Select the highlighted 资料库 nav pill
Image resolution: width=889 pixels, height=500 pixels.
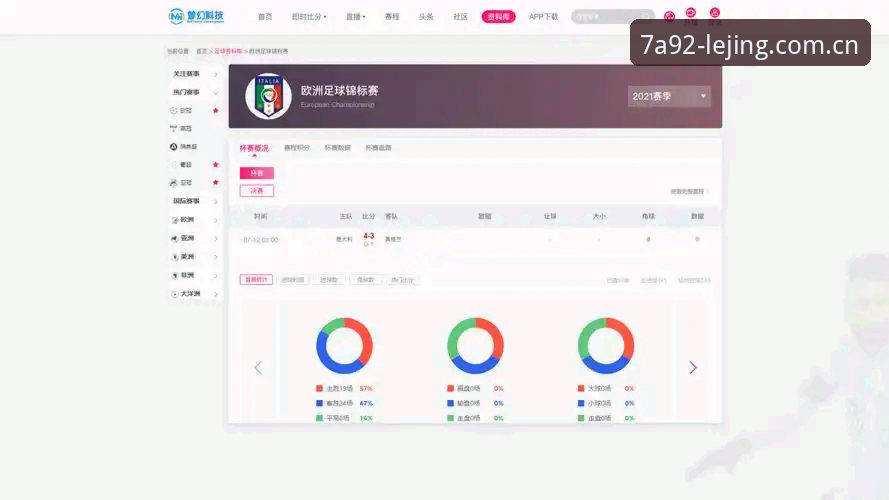click(x=498, y=17)
